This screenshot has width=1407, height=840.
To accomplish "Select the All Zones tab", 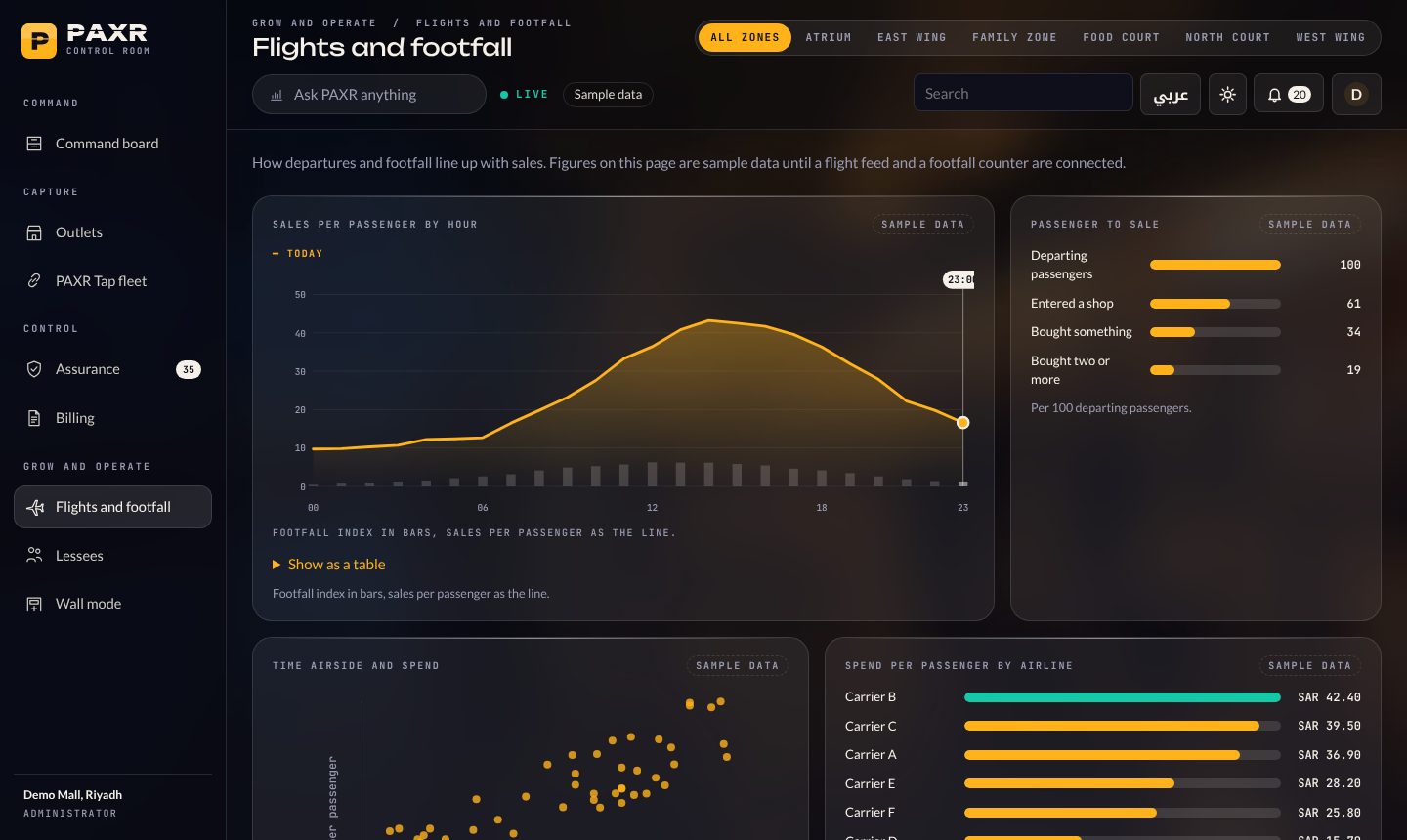I will (745, 37).
